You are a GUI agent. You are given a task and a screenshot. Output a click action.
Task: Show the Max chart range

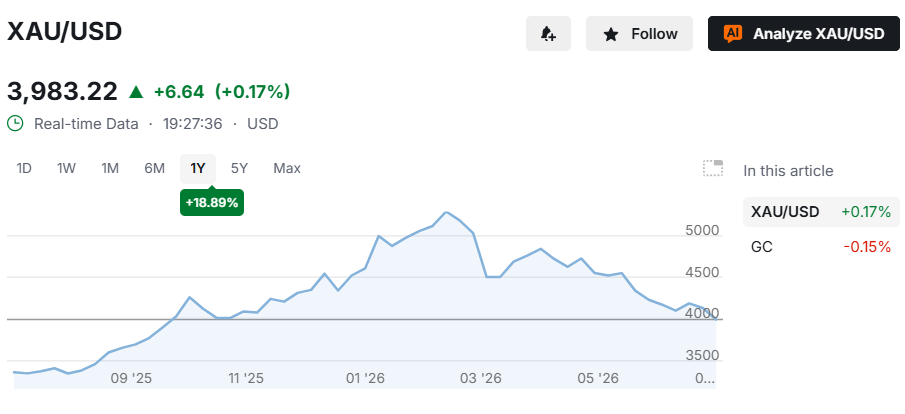(287, 169)
